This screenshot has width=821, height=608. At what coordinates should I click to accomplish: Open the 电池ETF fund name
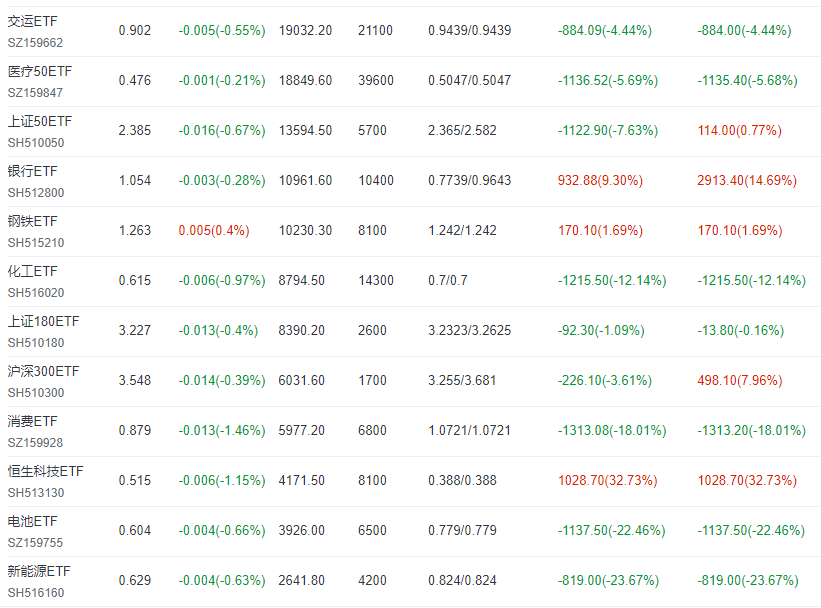pyautogui.click(x=32, y=522)
